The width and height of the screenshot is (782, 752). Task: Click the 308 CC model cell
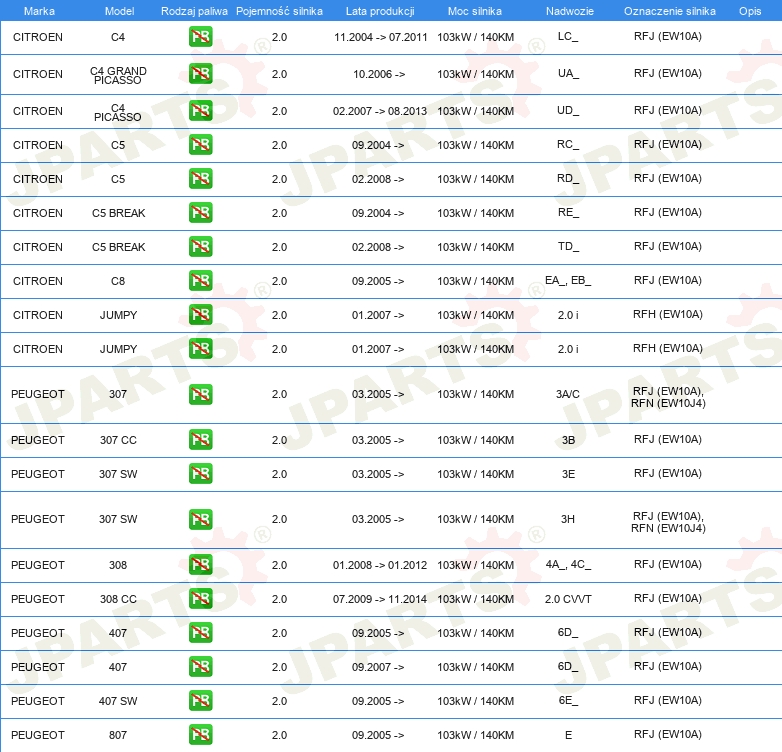tap(118, 599)
